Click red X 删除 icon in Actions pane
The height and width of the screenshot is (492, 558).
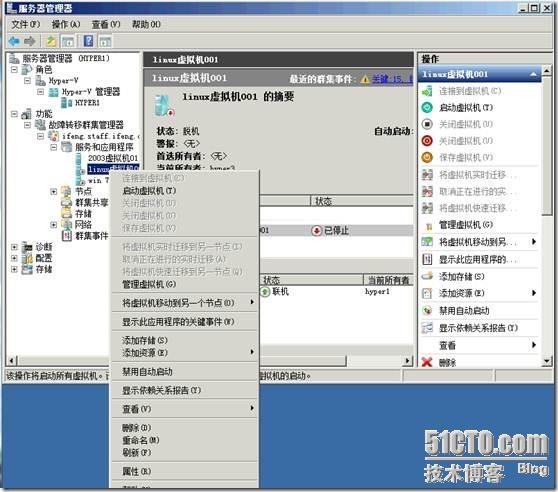(427, 362)
